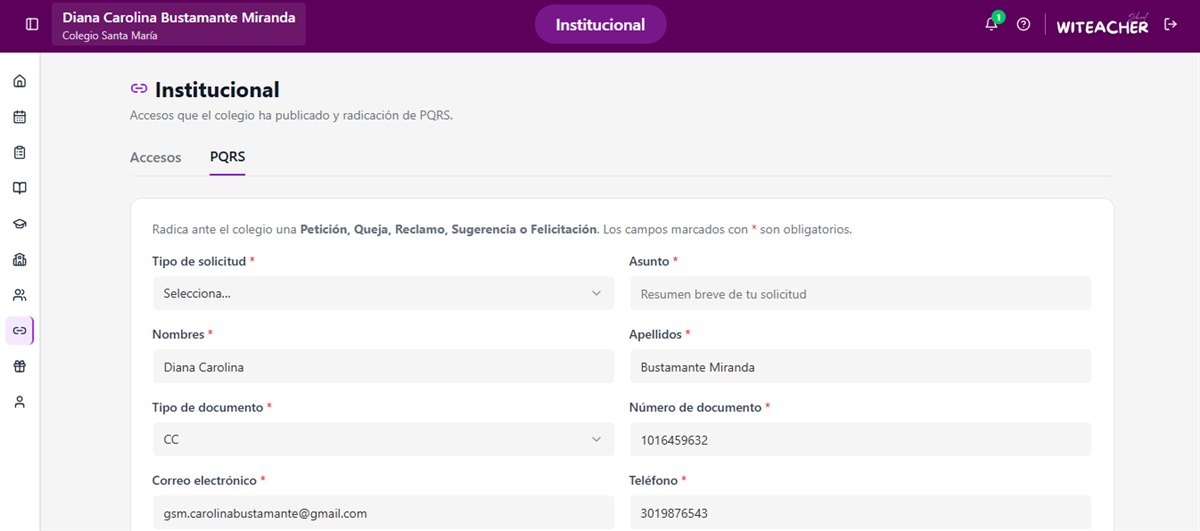Open the open-book icon in sidebar
Screen dimensions: 1200x531
pyautogui.click(x=19, y=188)
